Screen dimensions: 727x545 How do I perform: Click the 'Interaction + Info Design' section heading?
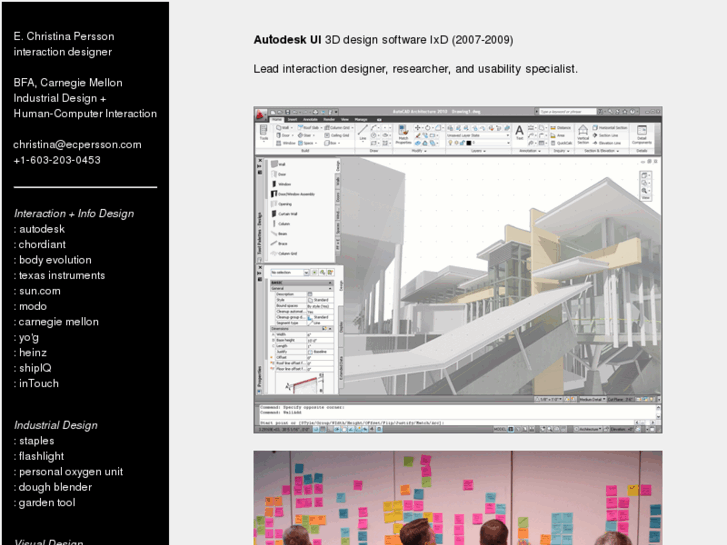point(74,214)
